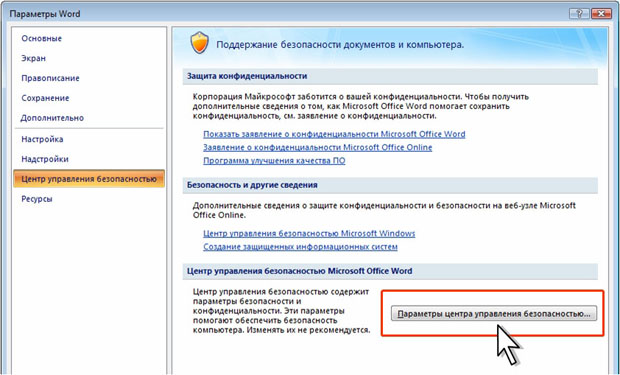Image resolution: width=620 pixels, height=375 pixels.
Task: Open the Ресурсы category
Action: 37,199
